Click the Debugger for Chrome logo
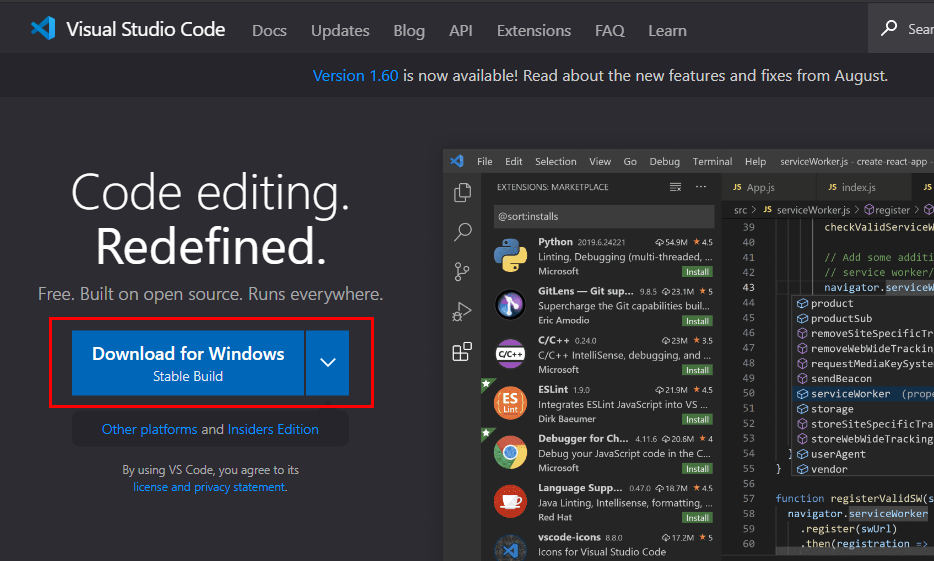Image resolution: width=934 pixels, height=561 pixels. click(x=510, y=452)
